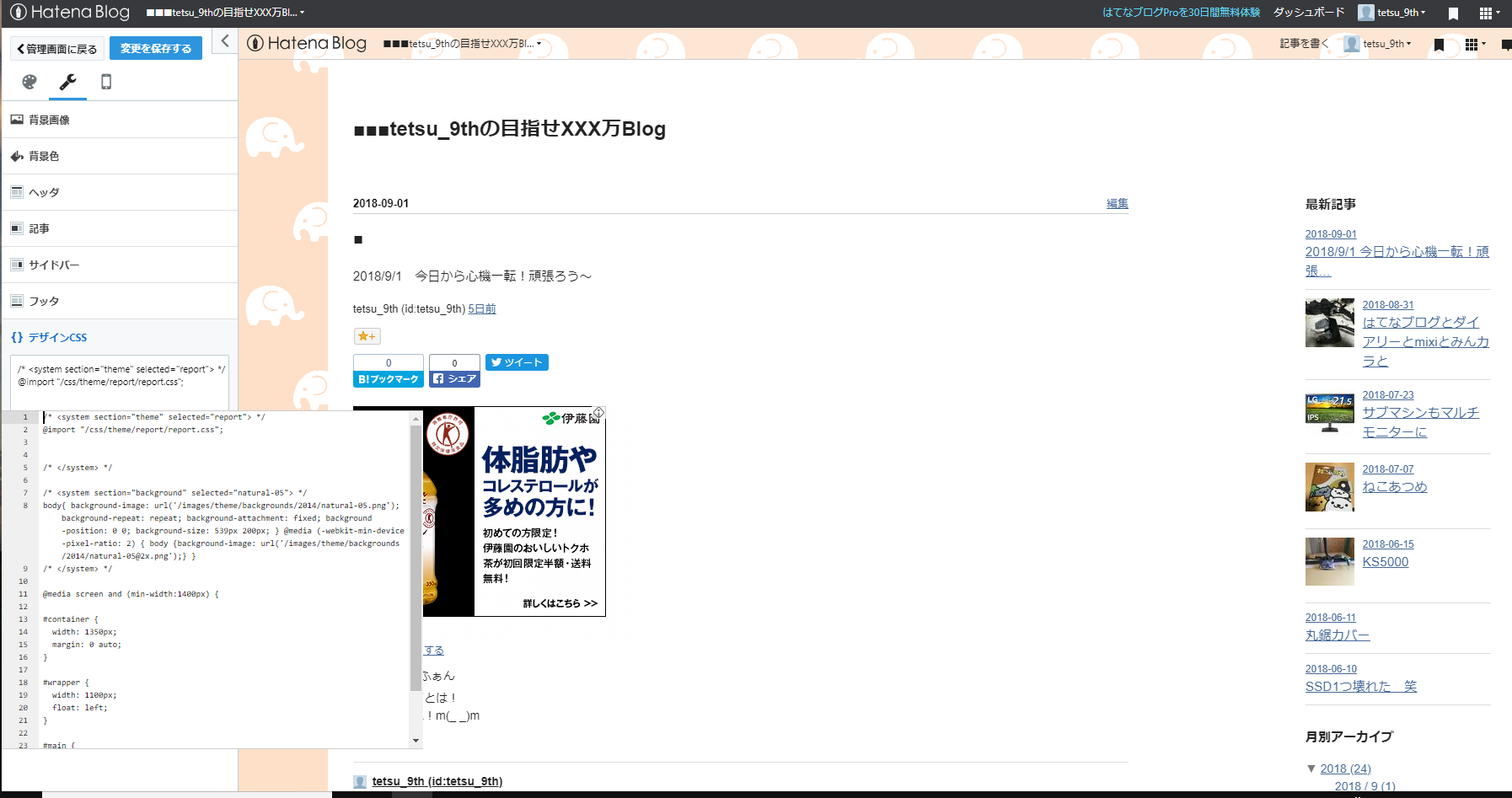Share the post via Facebook シェア

454,378
